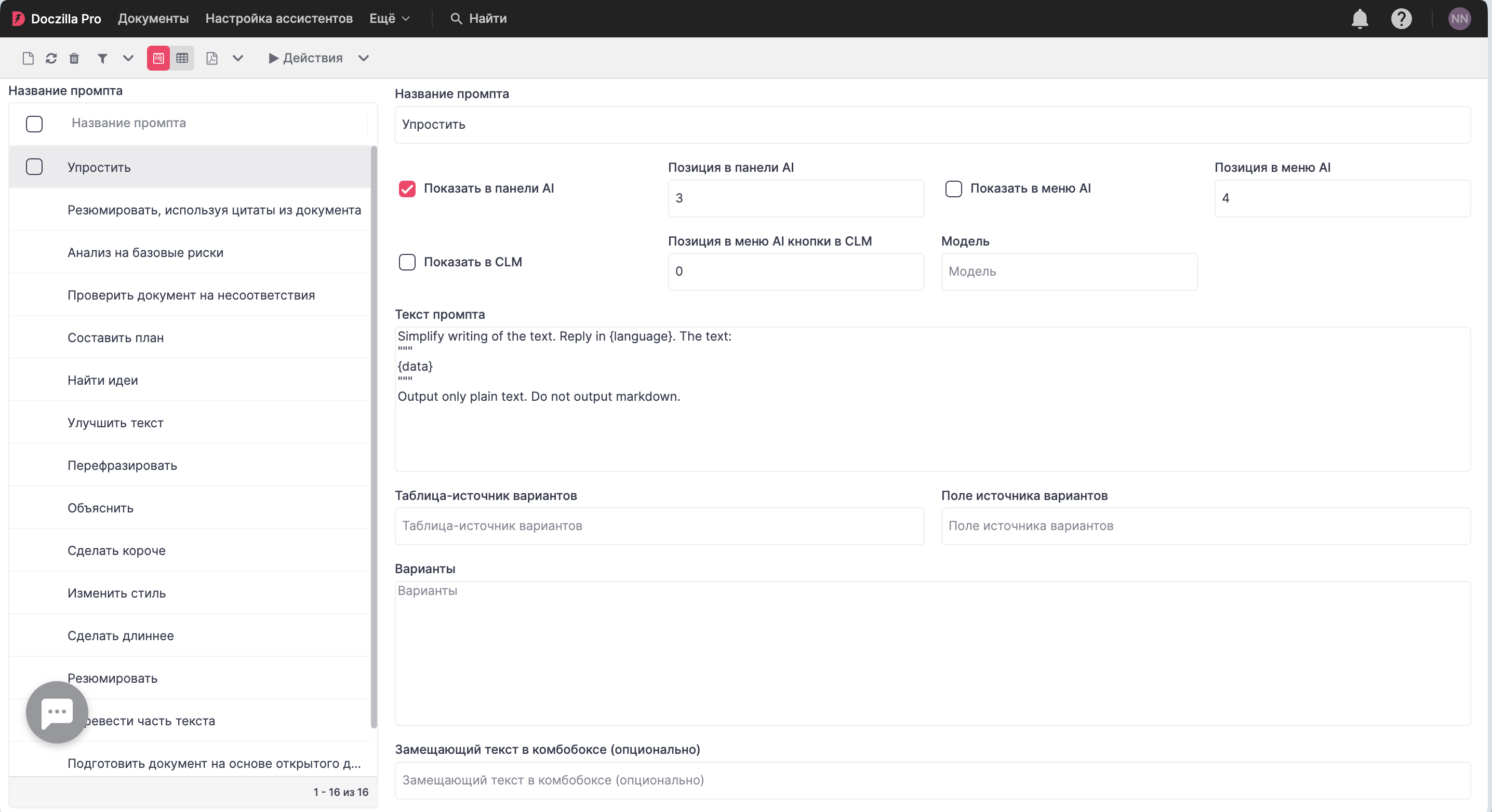Click the Найти search link
Image resolution: width=1492 pixels, height=812 pixels.
(x=478, y=19)
